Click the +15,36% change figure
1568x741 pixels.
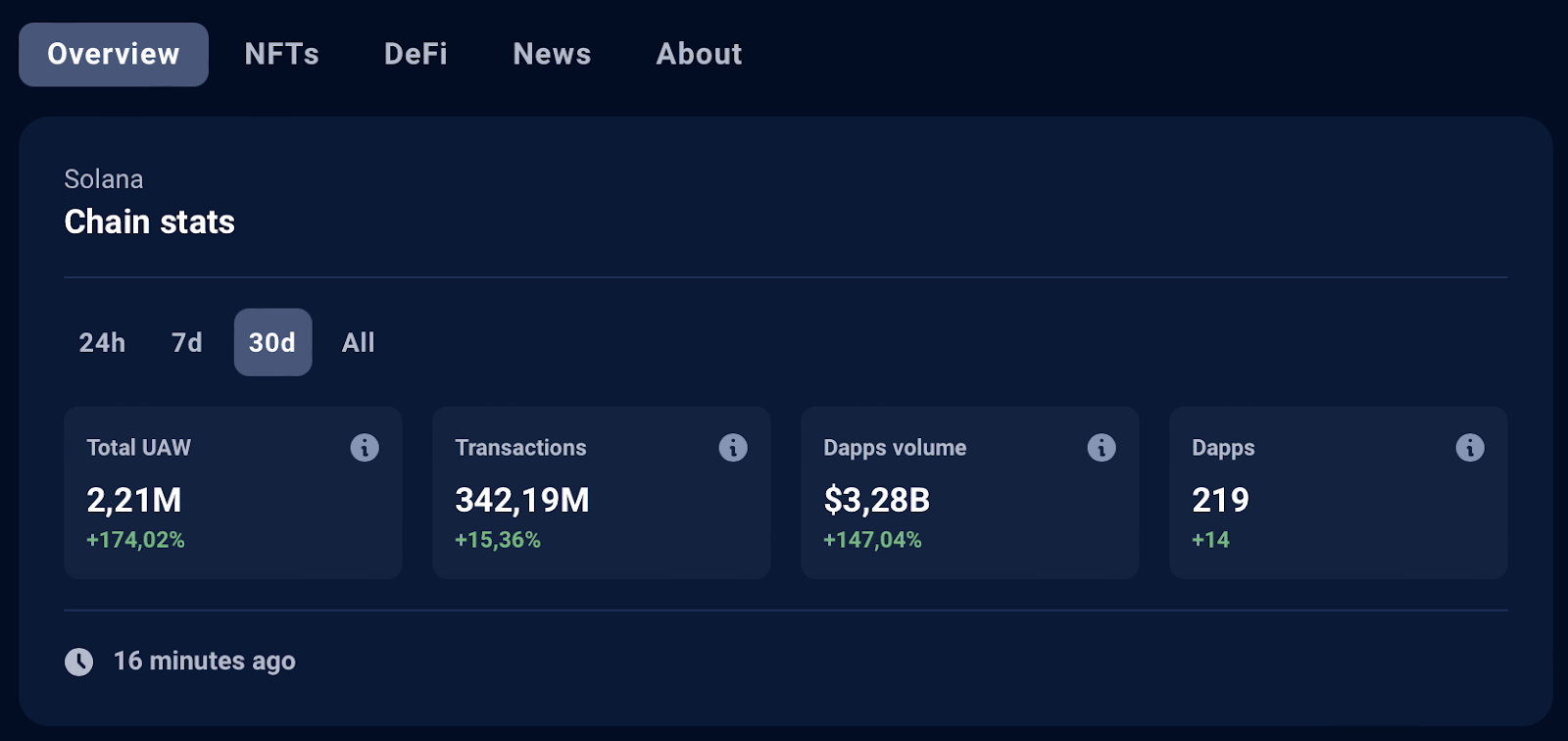point(498,540)
